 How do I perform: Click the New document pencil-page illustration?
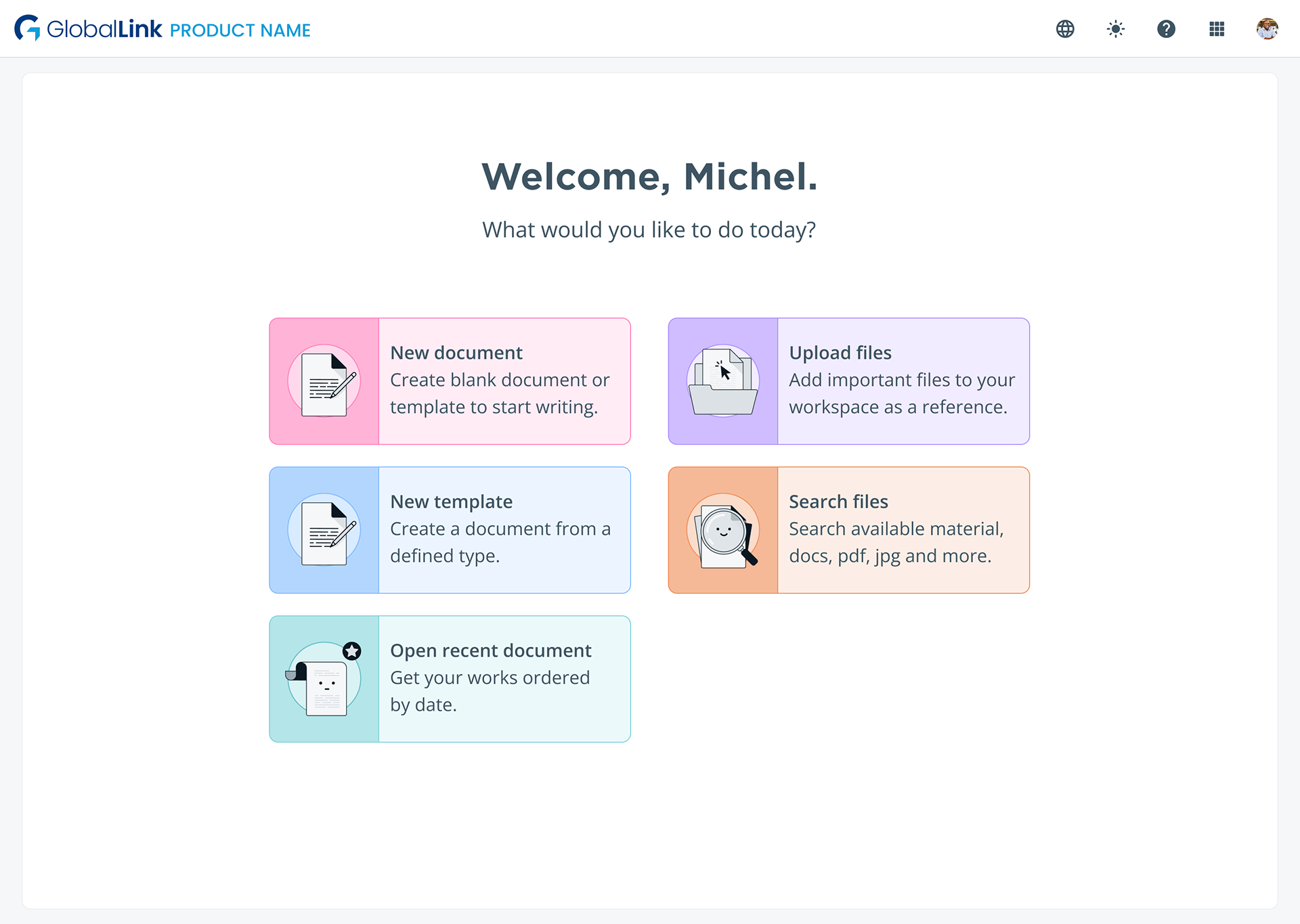pos(324,382)
